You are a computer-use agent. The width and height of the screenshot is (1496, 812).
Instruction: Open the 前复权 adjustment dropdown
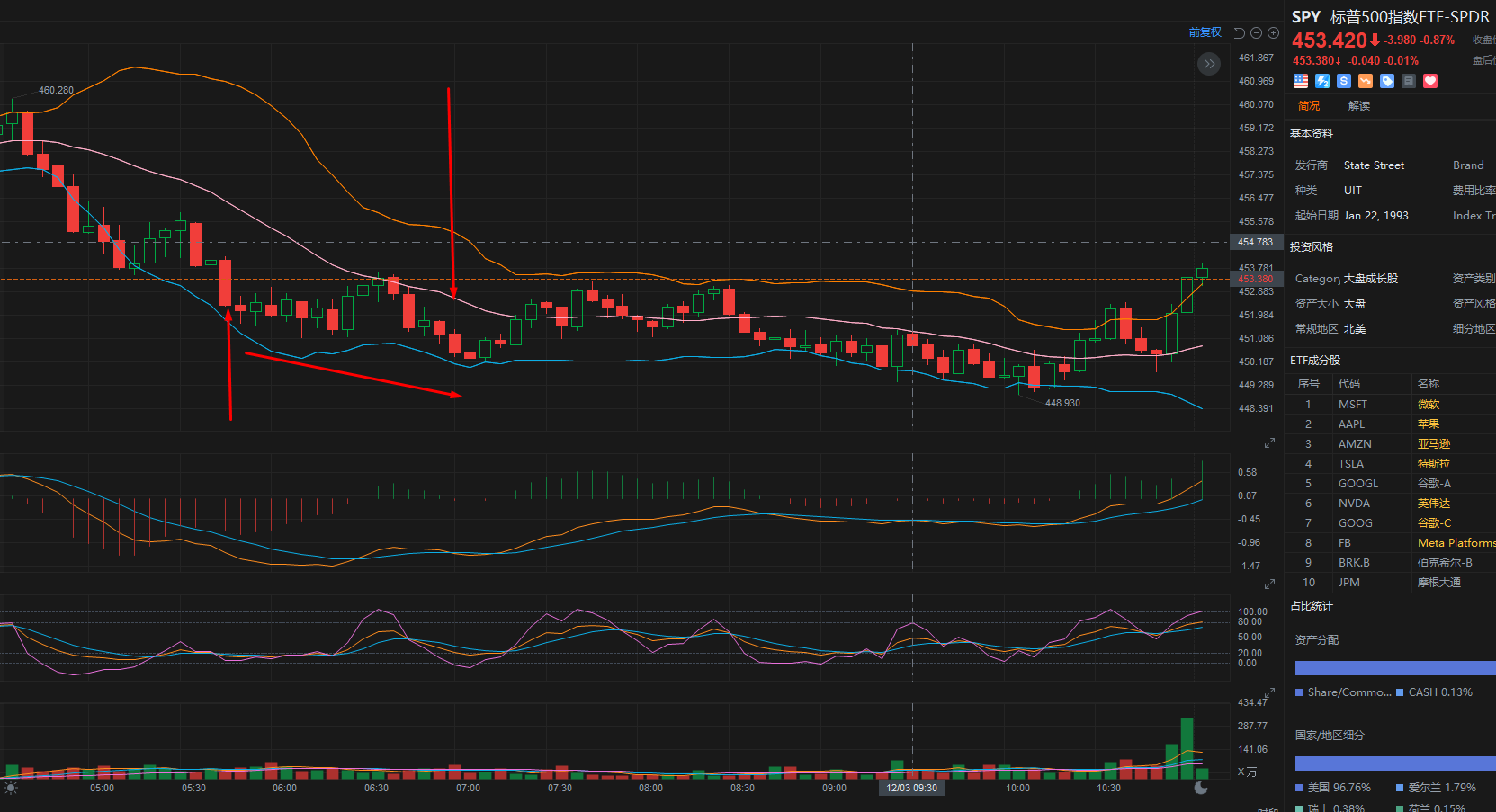pyautogui.click(x=1205, y=32)
